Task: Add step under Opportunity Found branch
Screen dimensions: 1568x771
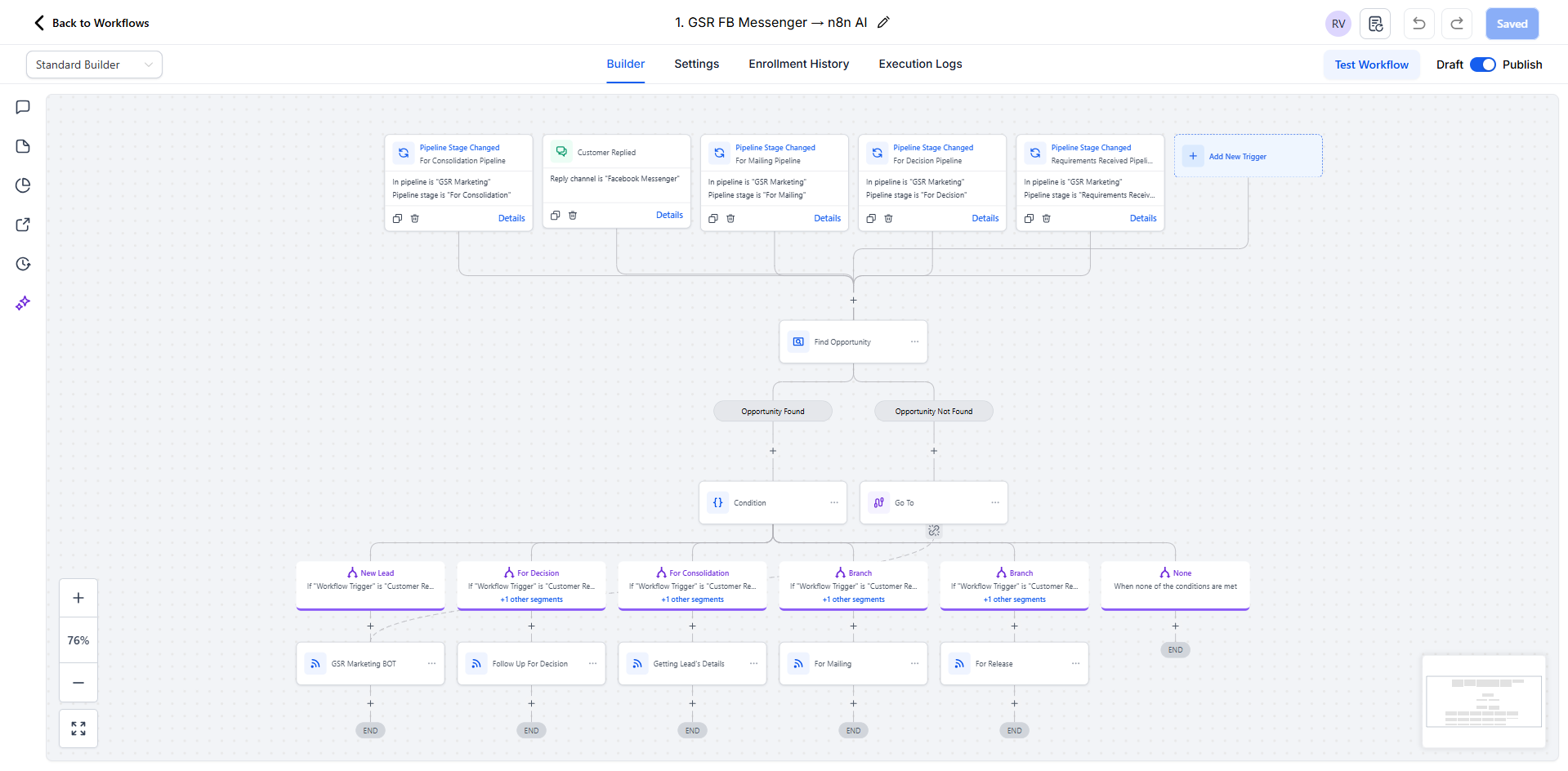Action: coord(773,451)
